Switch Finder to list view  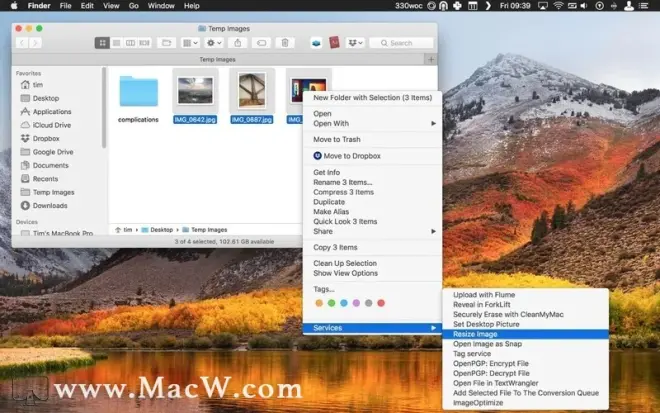[117, 43]
